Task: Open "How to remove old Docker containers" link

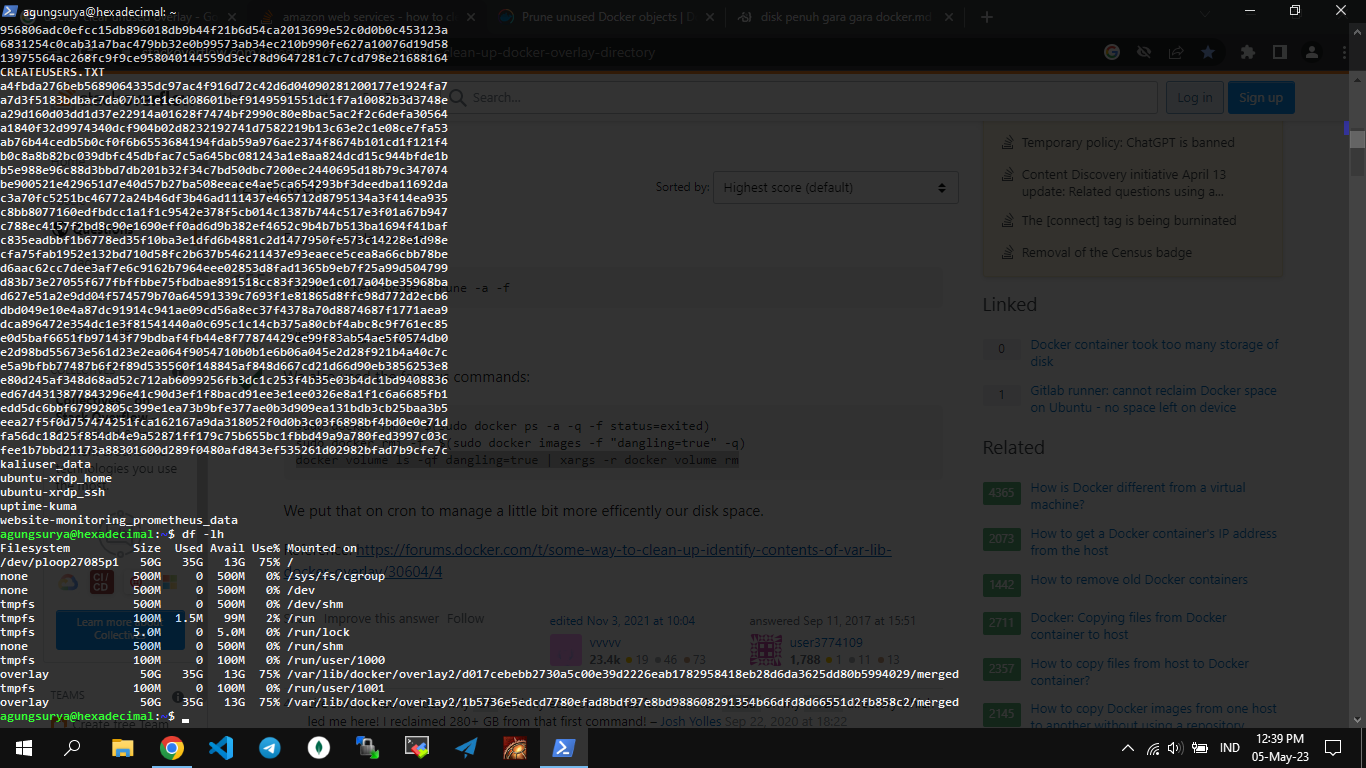Action: point(1139,580)
